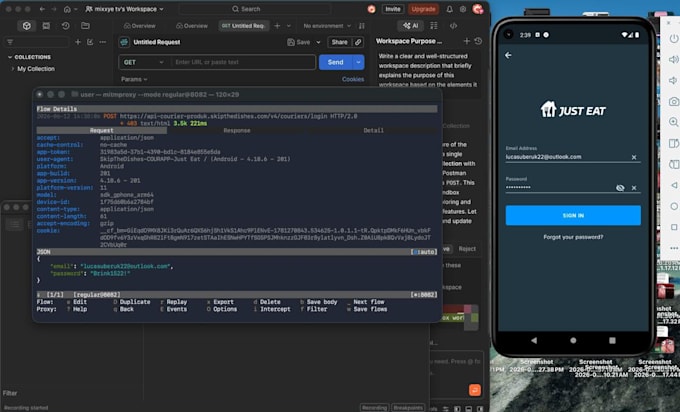The width and height of the screenshot is (680, 412).
Task: Open the settings gear in Postman header
Action: click(x=463, y=9)
